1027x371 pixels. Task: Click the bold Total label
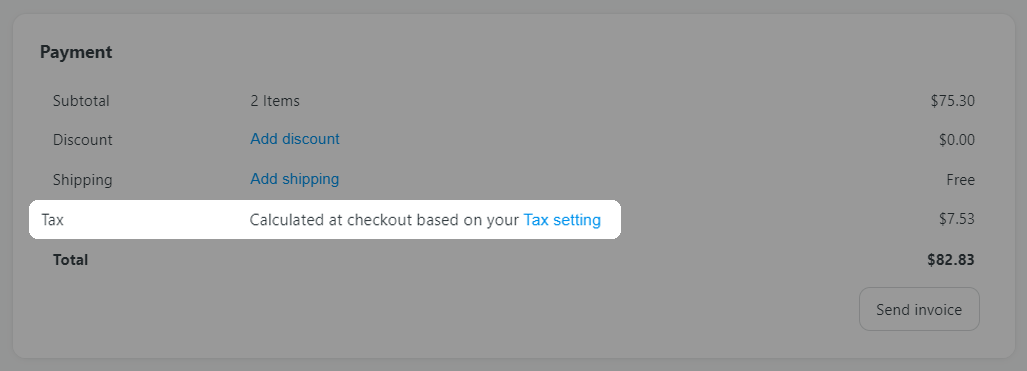70,260
